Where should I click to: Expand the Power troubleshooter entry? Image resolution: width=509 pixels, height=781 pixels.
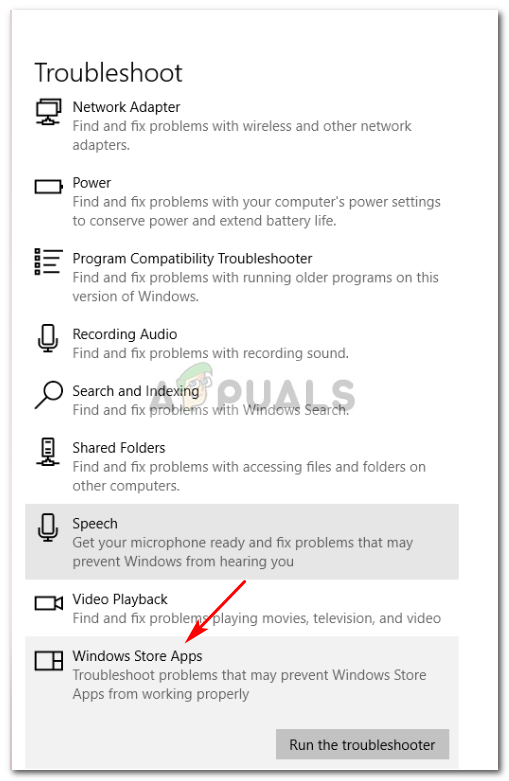tap(242, 201)
